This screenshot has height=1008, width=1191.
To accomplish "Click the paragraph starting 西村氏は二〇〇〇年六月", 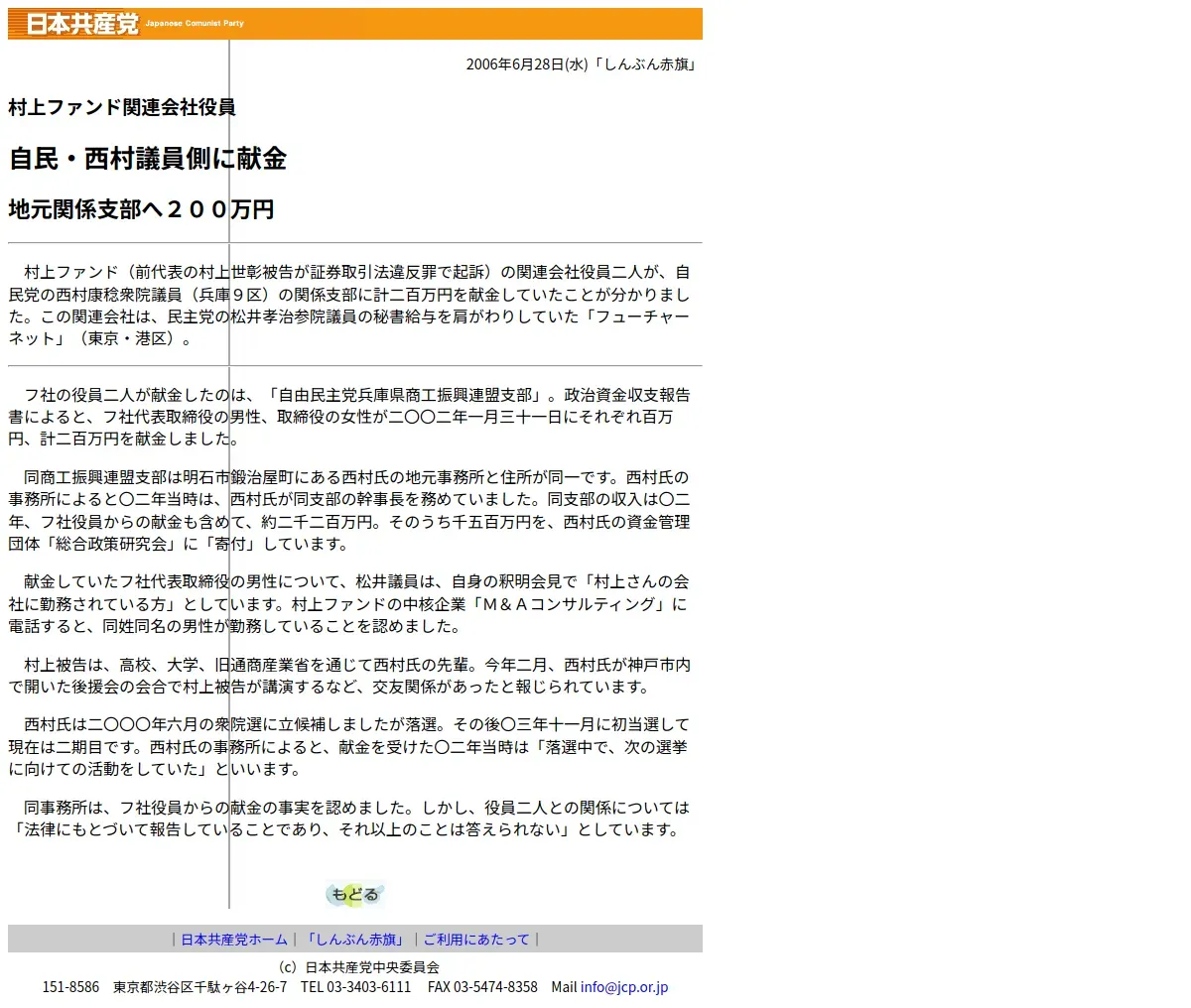I will click(349, 747).
